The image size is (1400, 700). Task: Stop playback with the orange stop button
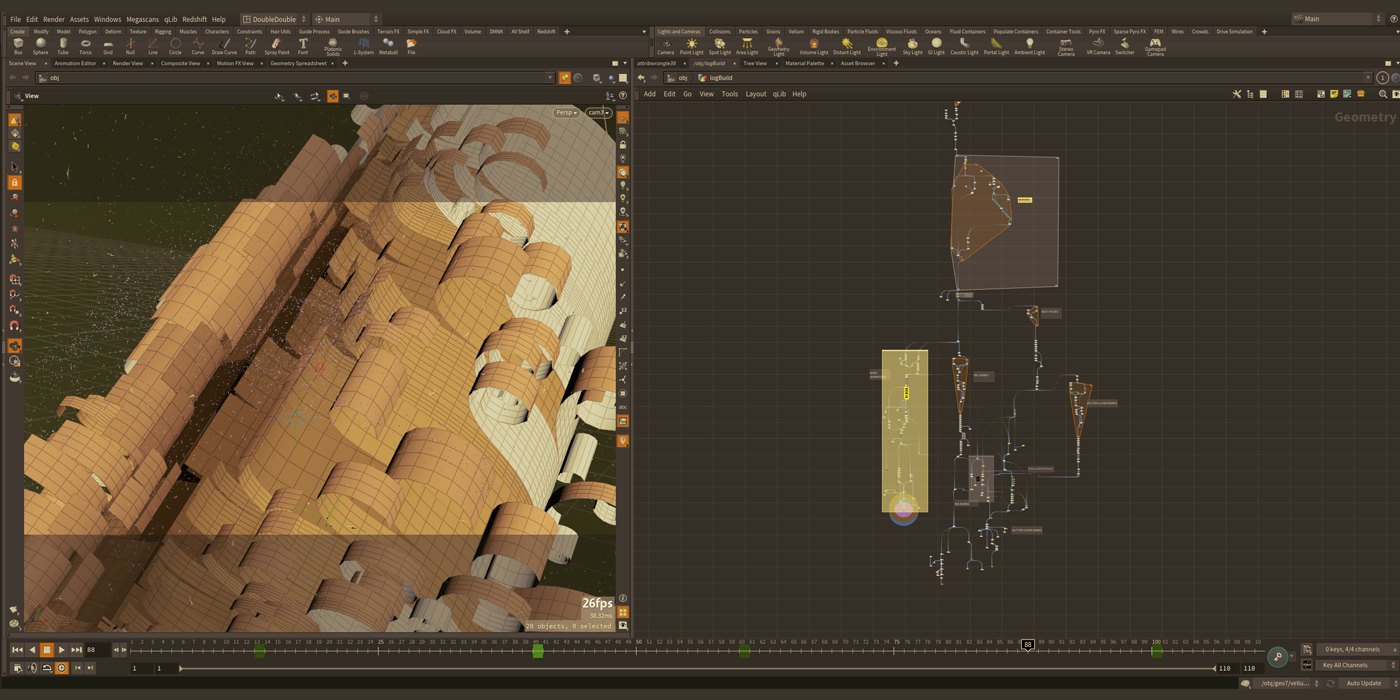tap(46, 650)
